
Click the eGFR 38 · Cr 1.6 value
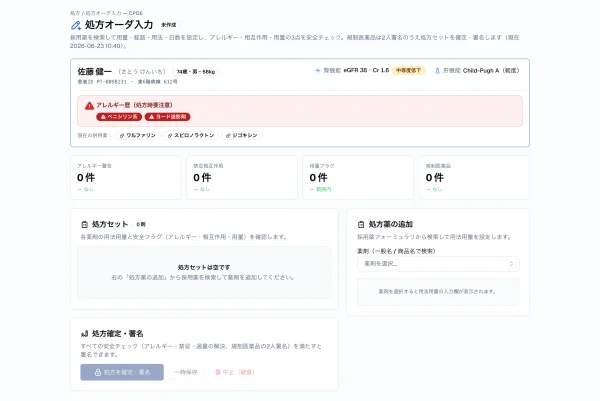[x=366, y=70]
